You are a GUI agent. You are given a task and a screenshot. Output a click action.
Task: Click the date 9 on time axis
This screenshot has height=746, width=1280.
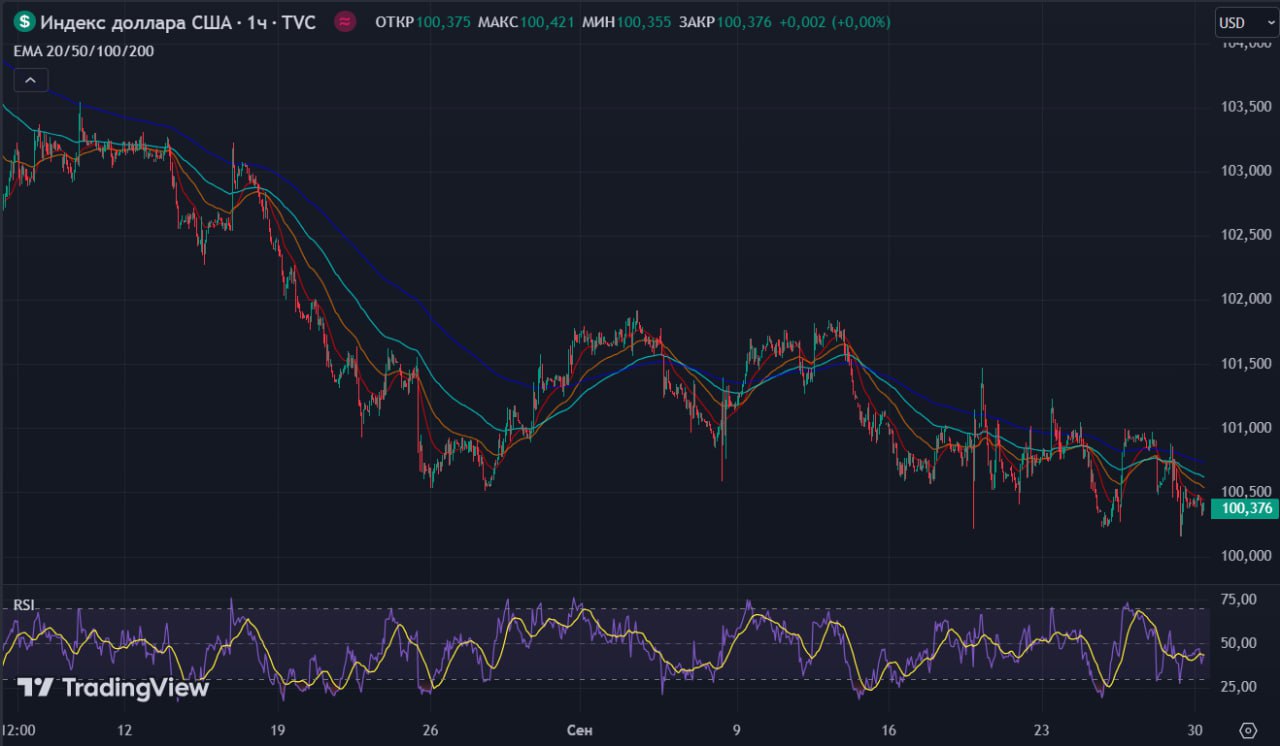tap(736, 730)
